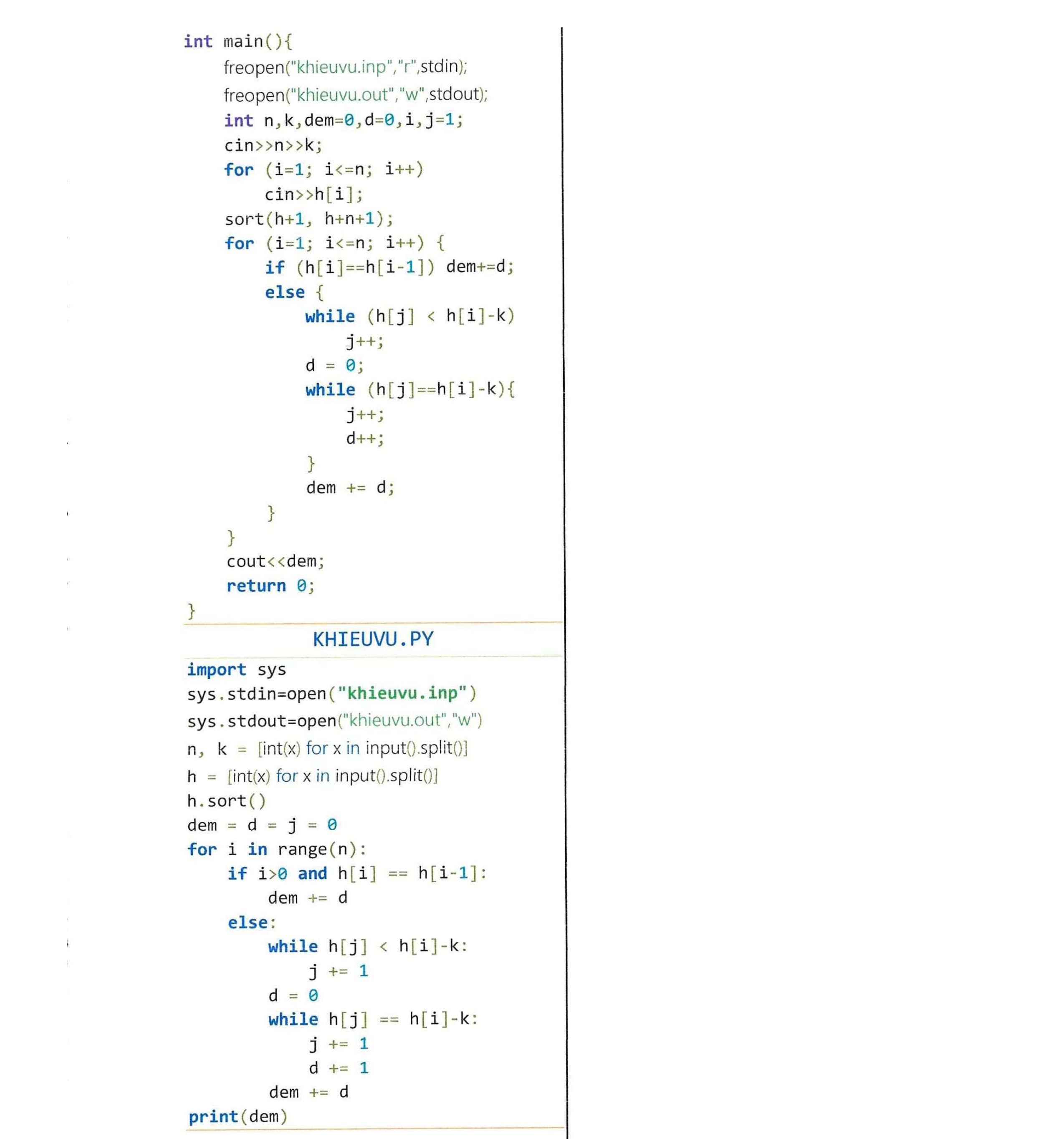Click the 'int main(){' line
1064x1139 pixels.
click(x=237, y=42)
